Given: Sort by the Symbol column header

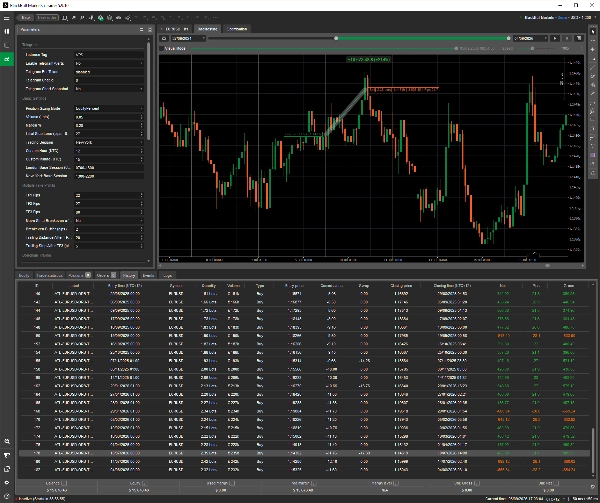Looking at the screenshot, I should pos(176,286).
